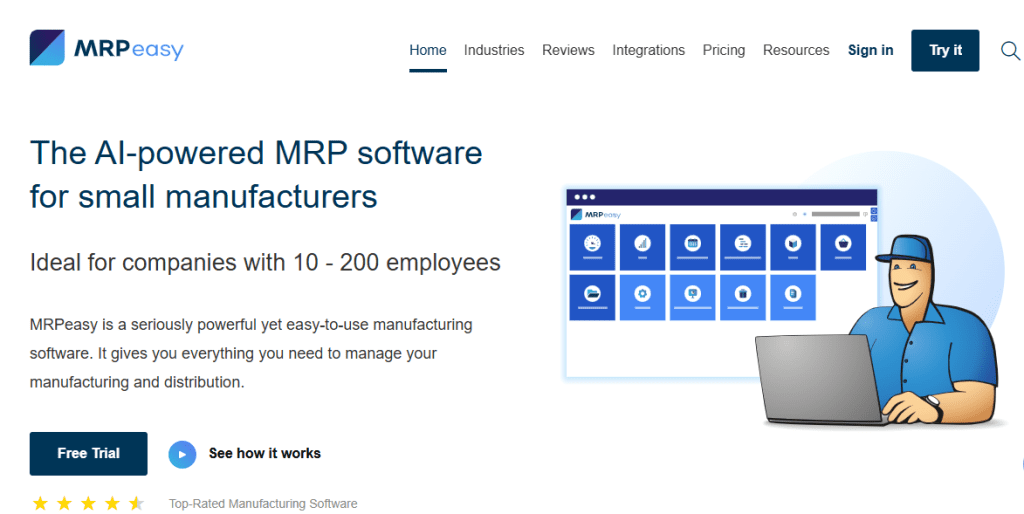Go to the Home tab

tap(428, 50)
